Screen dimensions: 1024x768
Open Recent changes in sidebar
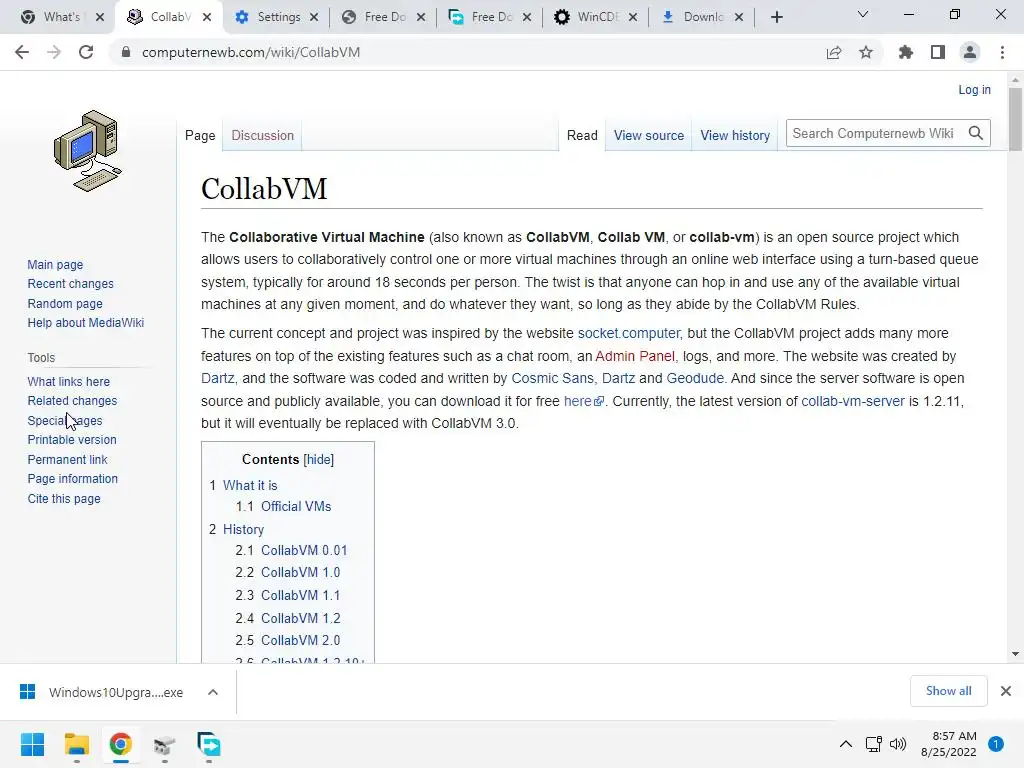pos(71,283)
